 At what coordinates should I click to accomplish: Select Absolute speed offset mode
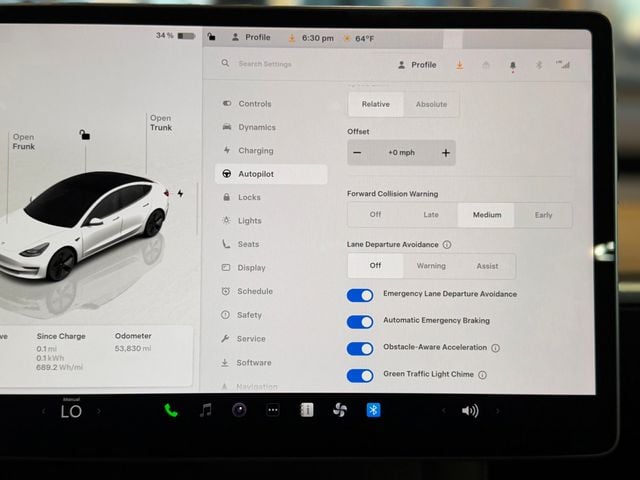coord(431,104)
